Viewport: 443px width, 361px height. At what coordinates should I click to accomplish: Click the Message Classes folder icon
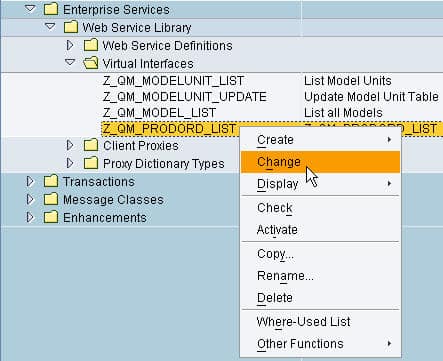pos(51,199)
